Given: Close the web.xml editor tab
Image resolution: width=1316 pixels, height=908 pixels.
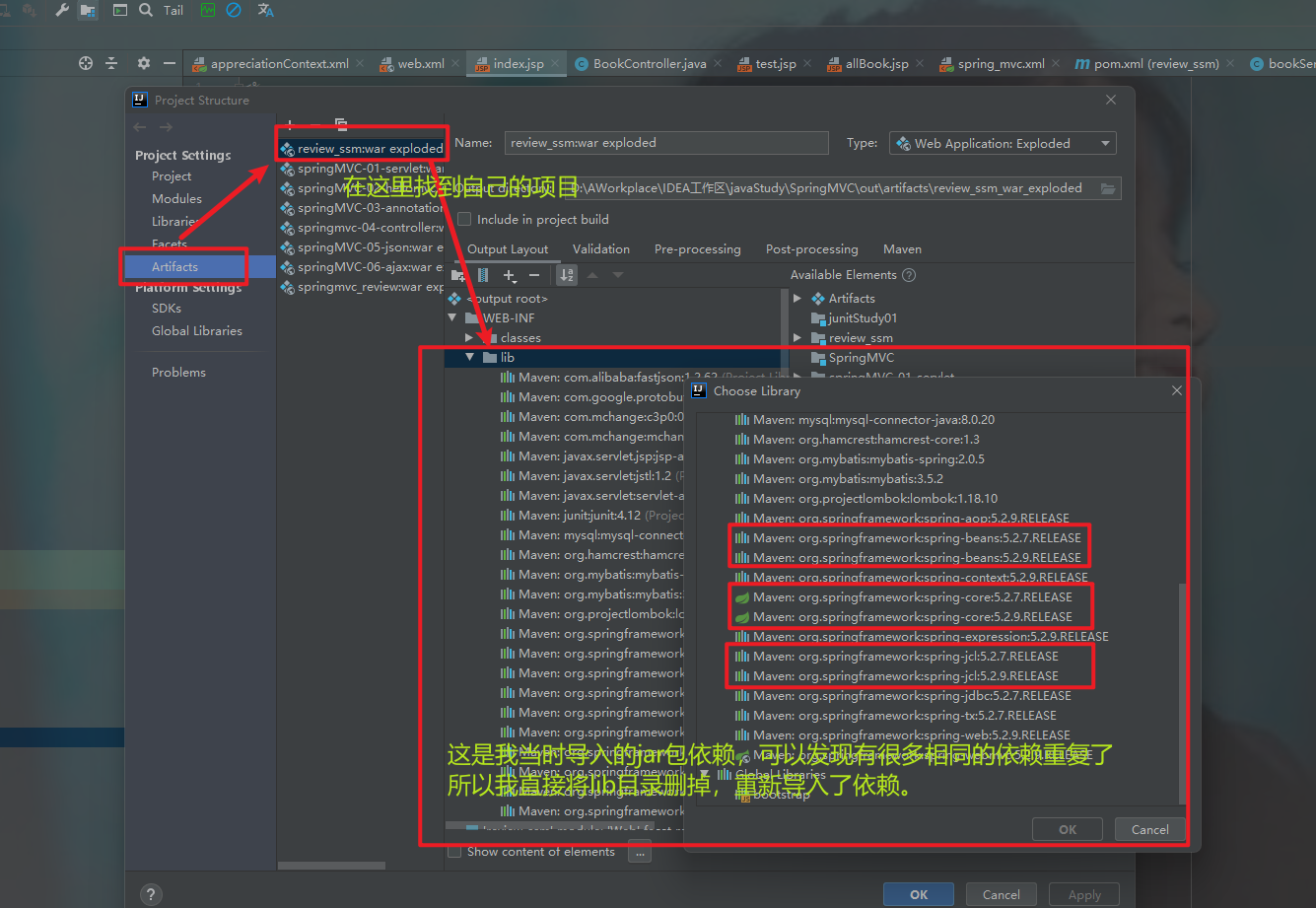Looking at the screenshot, I should pos(456,63).
